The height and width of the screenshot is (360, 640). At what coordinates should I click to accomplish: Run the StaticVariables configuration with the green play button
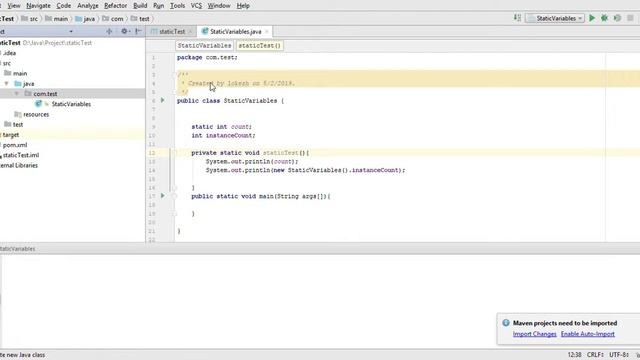pos(592,18)
